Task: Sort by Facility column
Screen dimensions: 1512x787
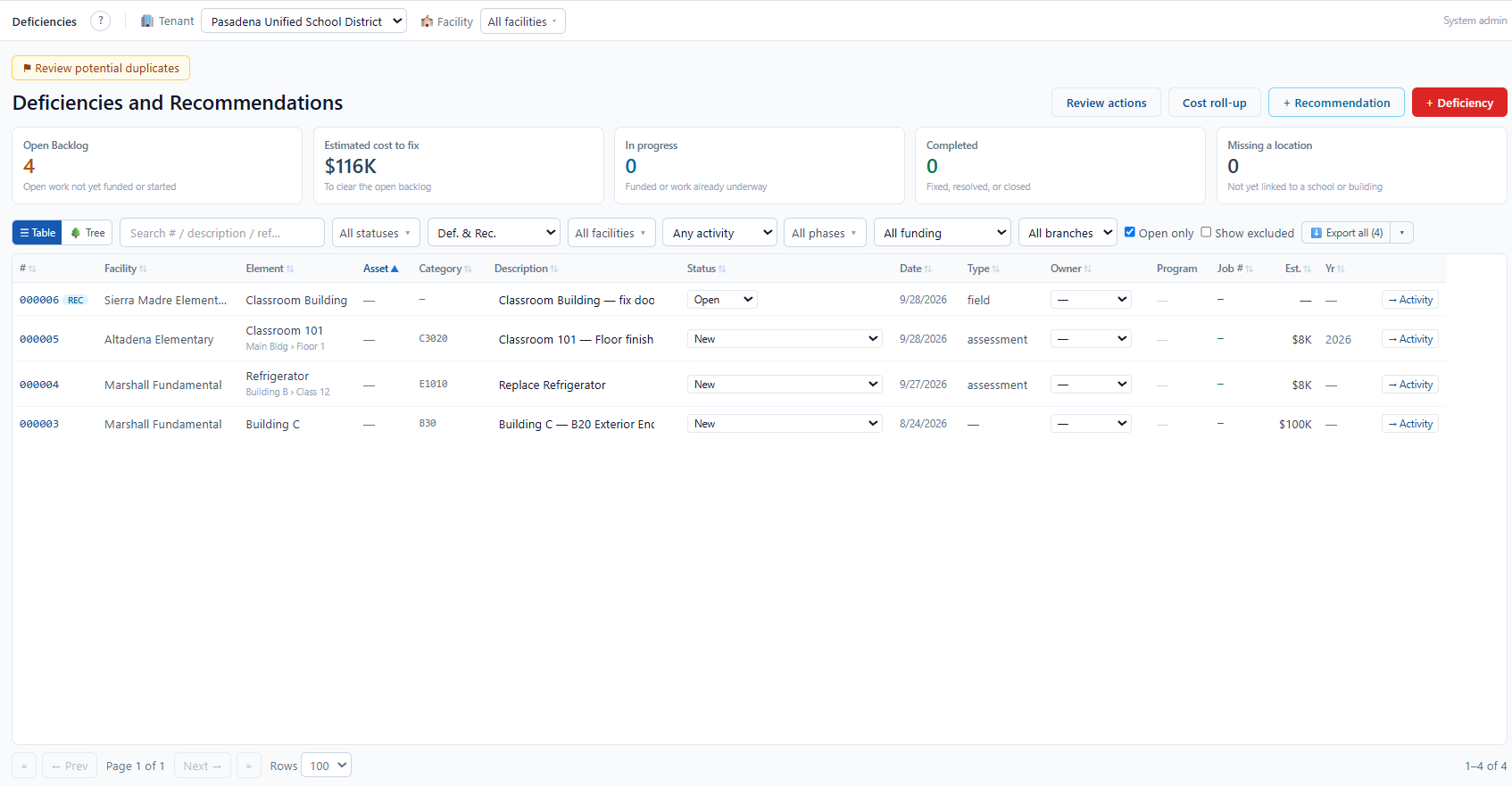Action: [x=125, y=269]
